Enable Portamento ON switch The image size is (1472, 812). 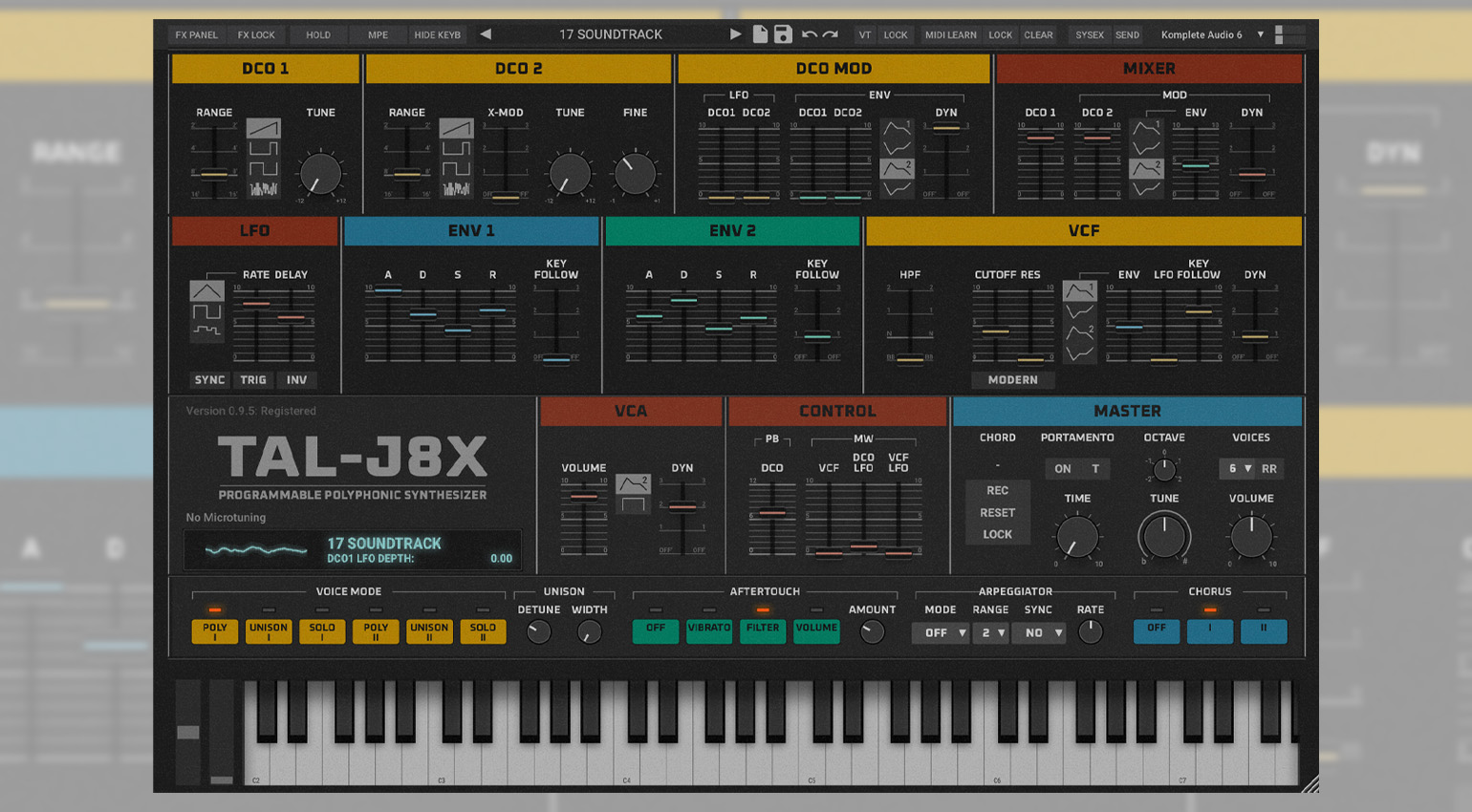pyautogui.click(x=1063, y=469)
